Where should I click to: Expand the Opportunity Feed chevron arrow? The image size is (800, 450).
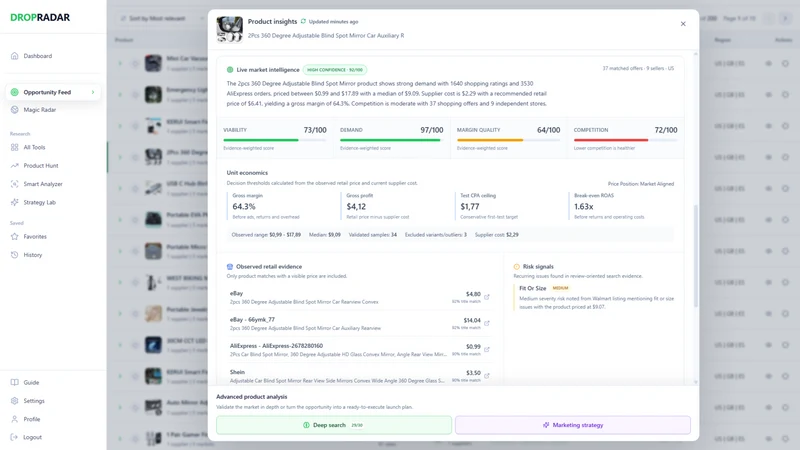click(93, 92)
